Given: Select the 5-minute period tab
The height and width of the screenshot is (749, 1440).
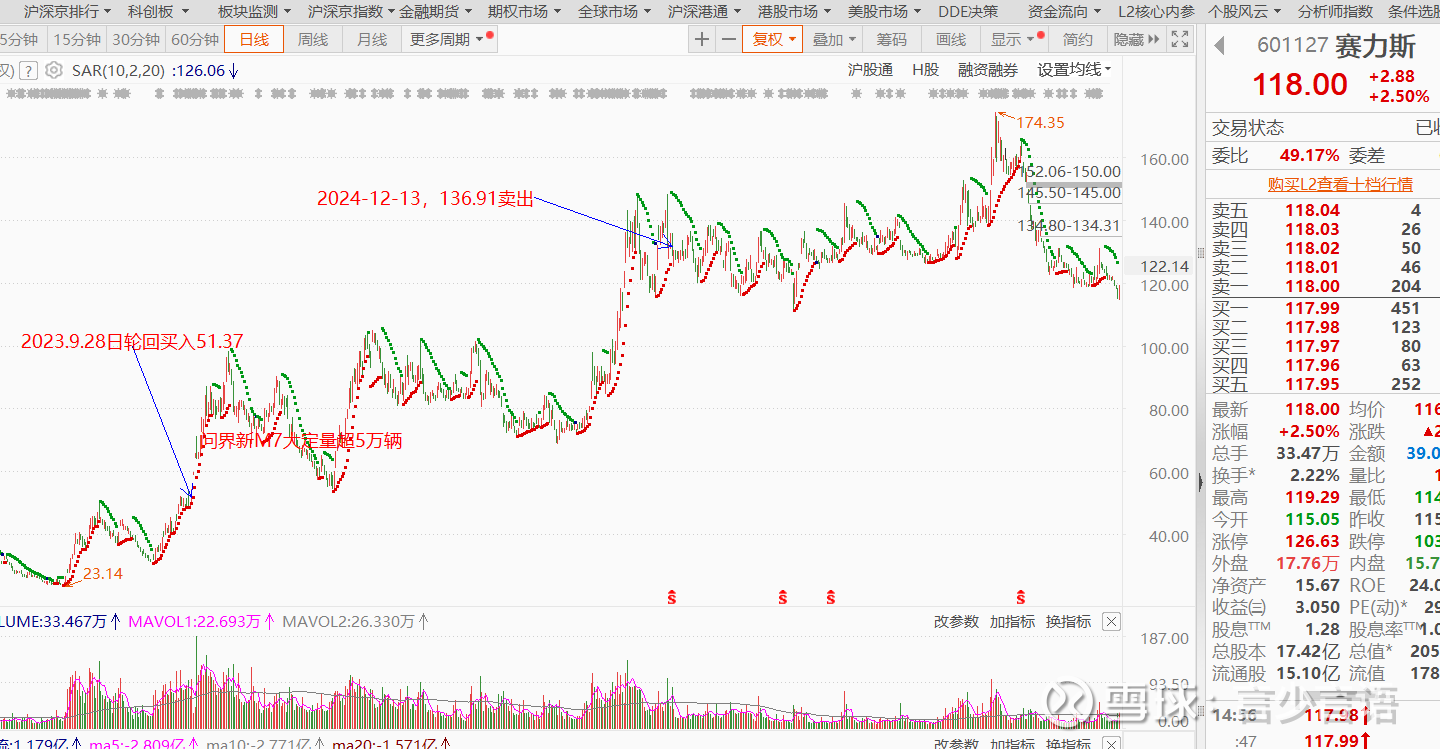Looking at the screenshot, I should click(x=20, y=39).
